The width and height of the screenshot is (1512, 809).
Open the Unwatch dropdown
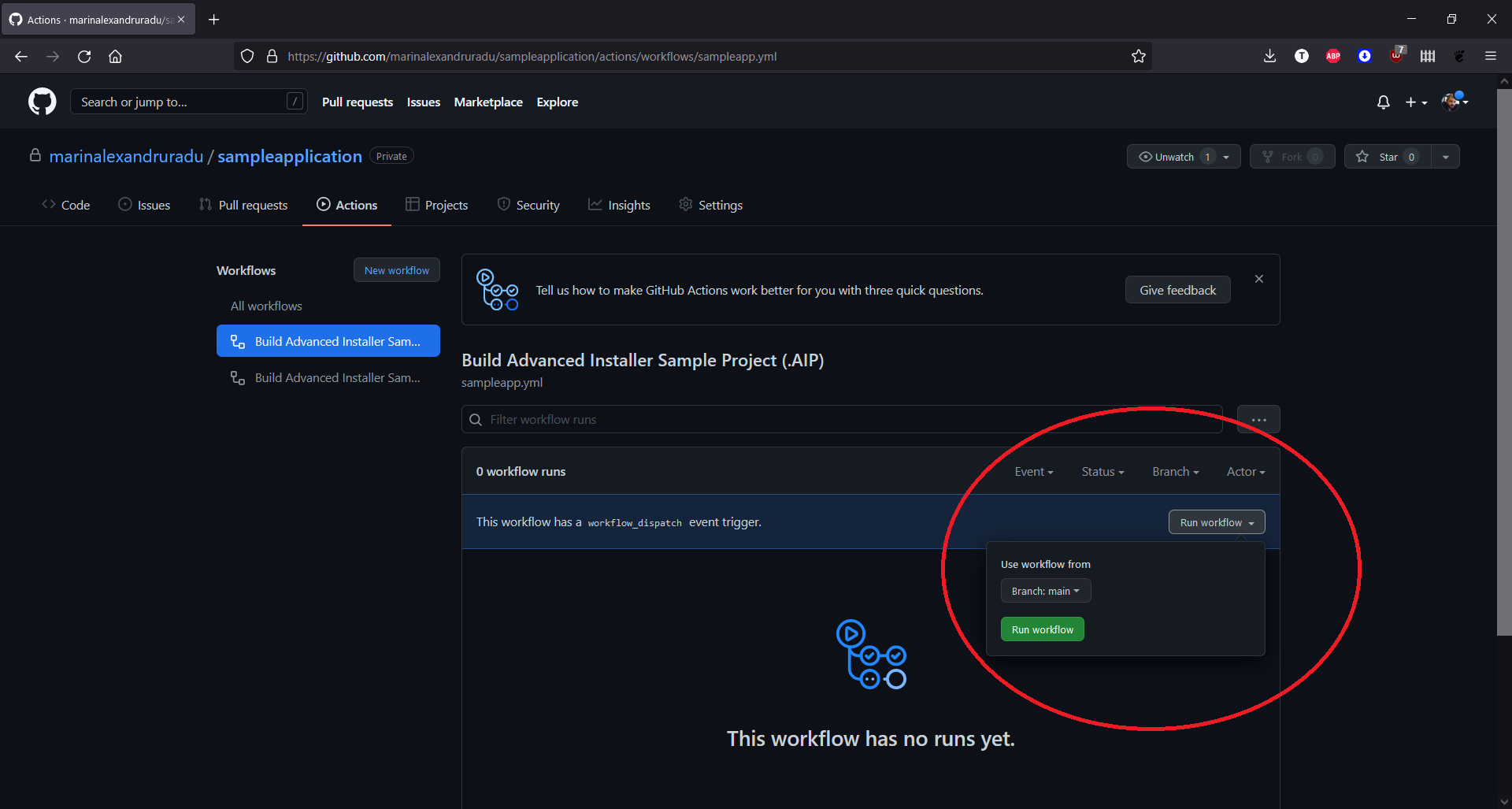click(x=1184, y=157)
